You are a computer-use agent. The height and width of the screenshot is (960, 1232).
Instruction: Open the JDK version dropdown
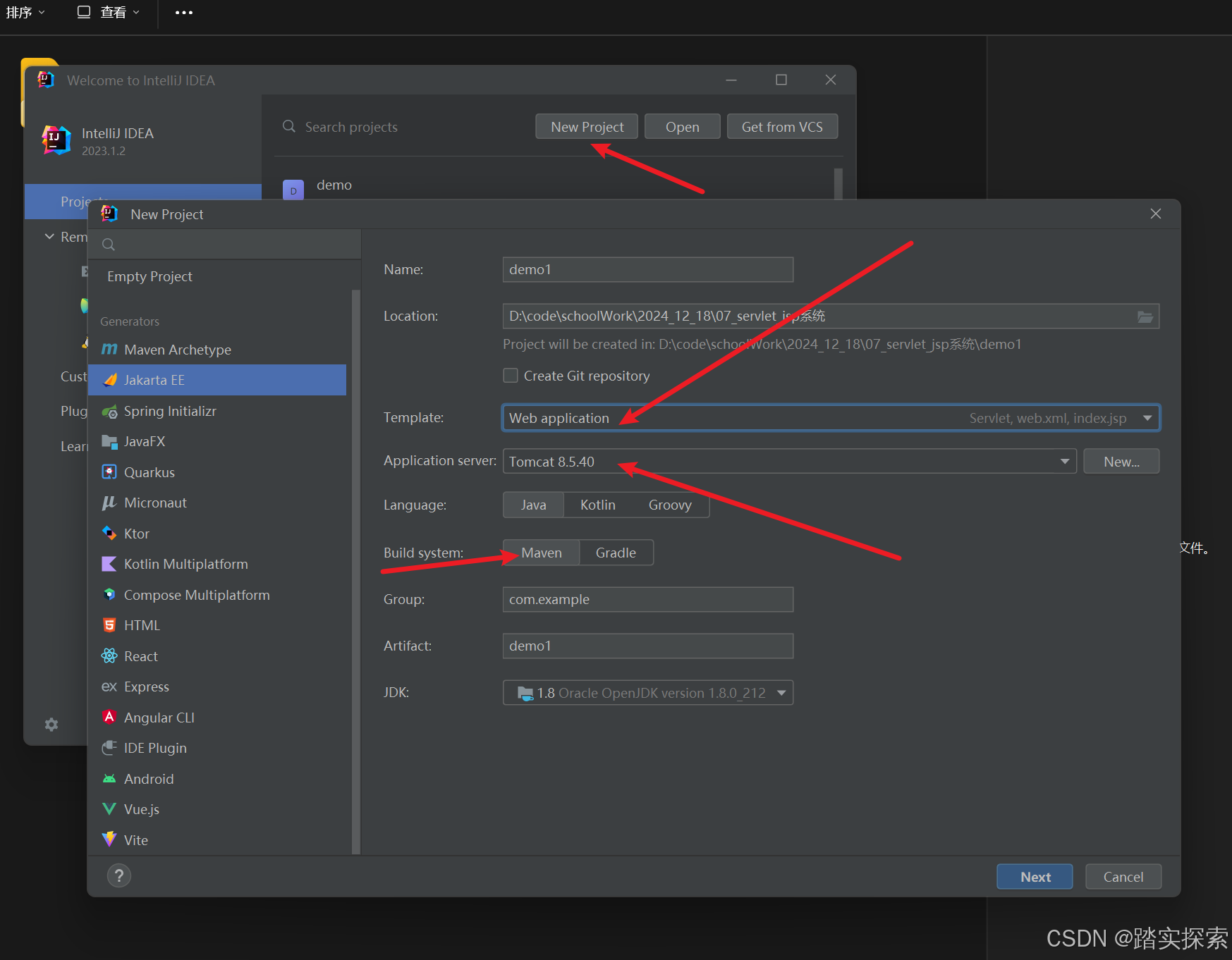(648, 693)
